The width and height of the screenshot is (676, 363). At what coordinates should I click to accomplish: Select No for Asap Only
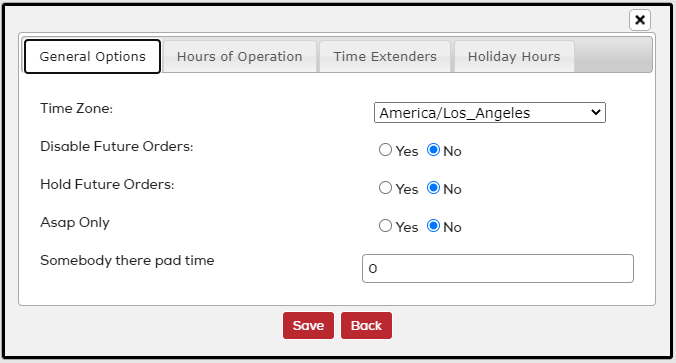click(433, 226)
